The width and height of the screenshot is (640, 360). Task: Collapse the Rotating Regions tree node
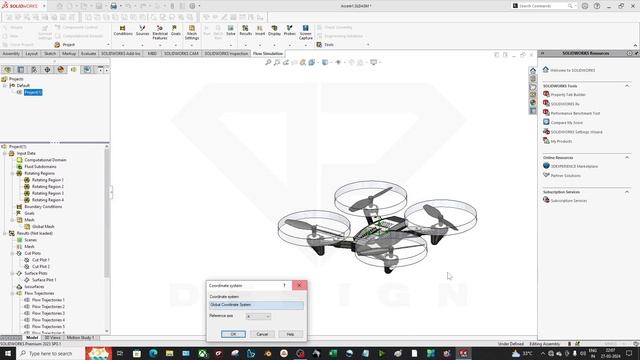pos(12,173)
